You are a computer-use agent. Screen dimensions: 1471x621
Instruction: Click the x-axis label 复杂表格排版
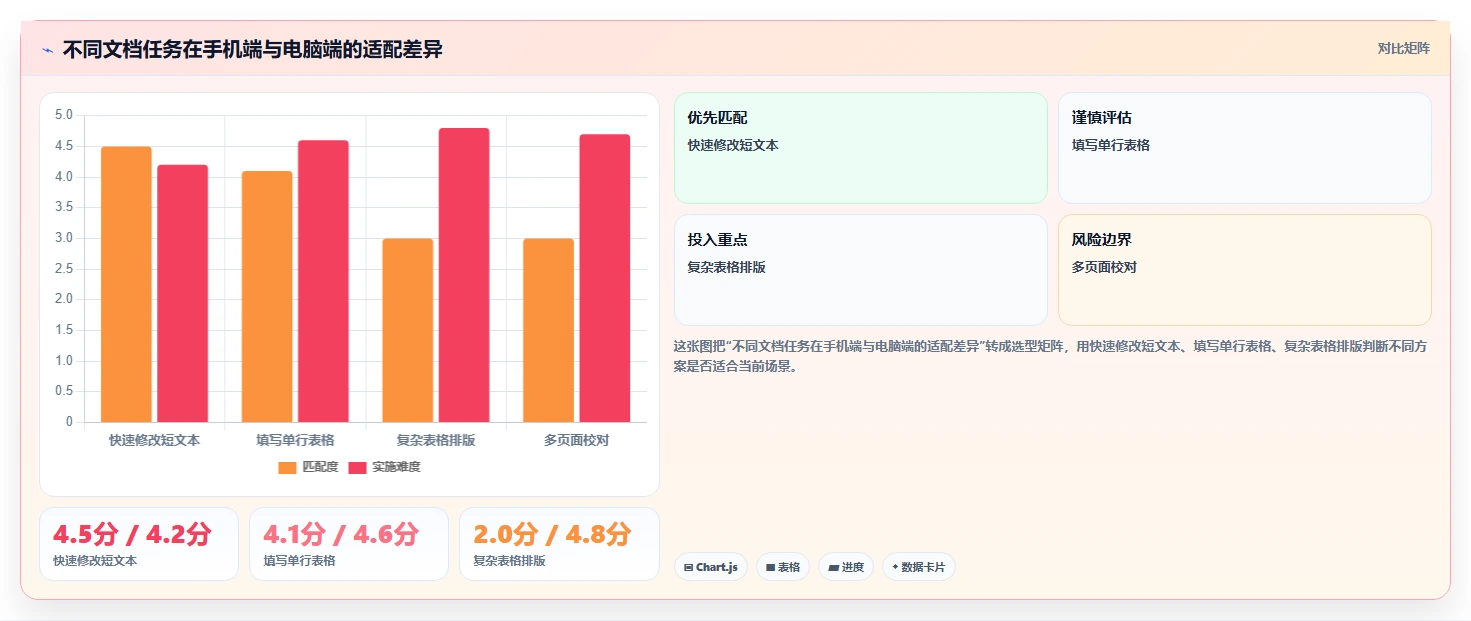tap(436, 440)
